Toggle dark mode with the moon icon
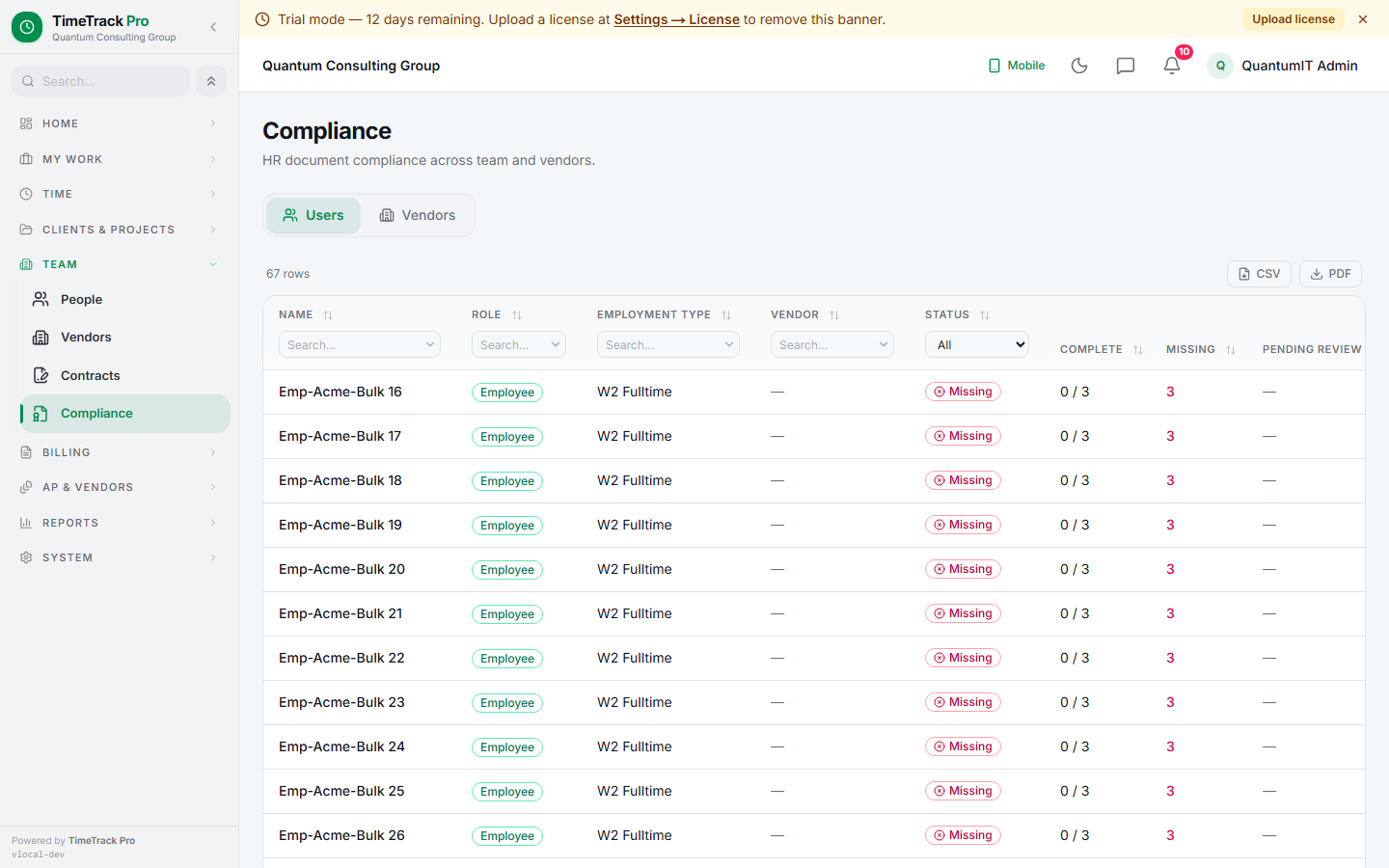 coord(1079,66)
